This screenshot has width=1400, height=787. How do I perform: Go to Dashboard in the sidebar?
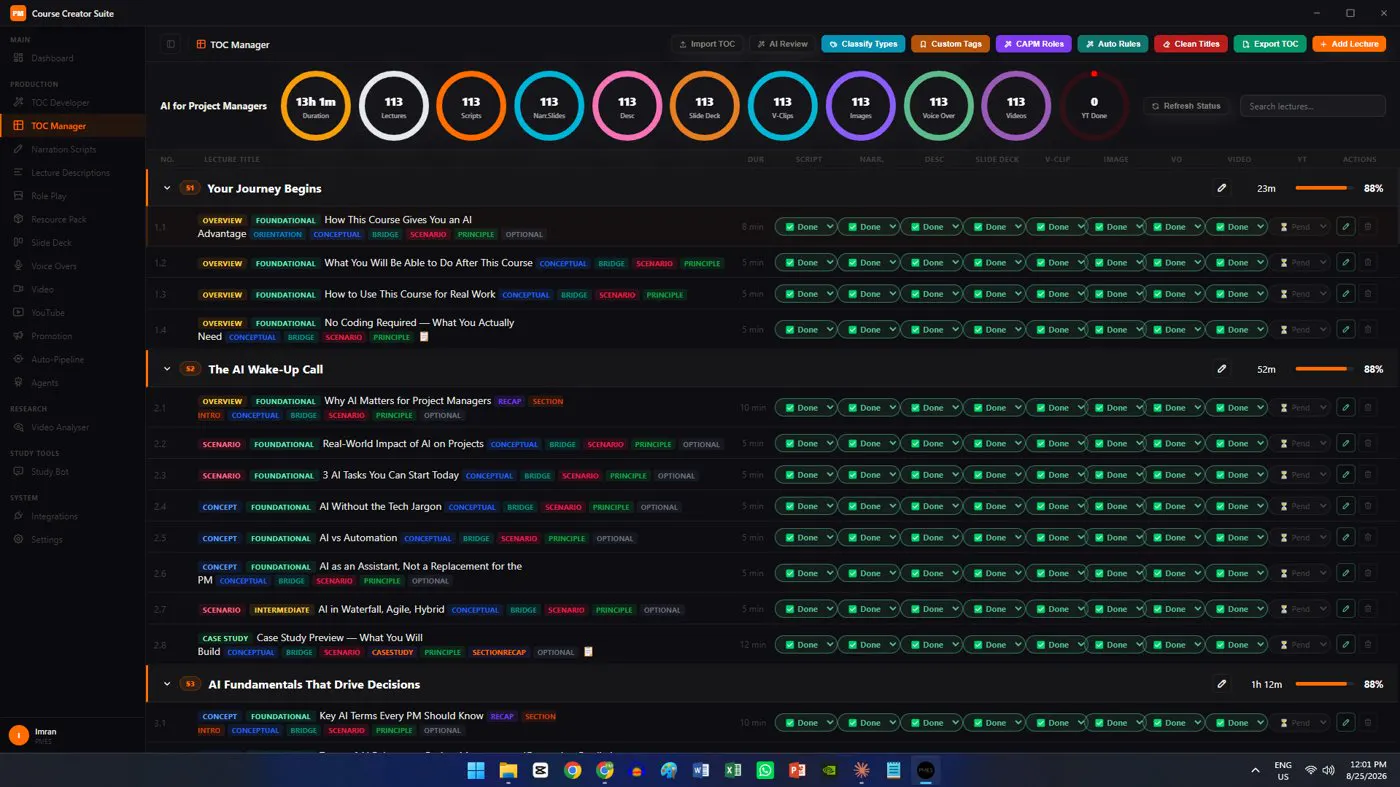[52, 58]
